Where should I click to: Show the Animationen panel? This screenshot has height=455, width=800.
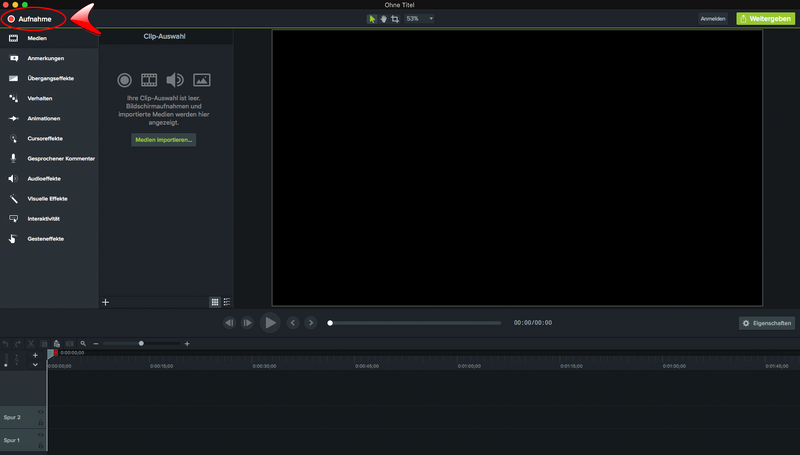(49, 118)
